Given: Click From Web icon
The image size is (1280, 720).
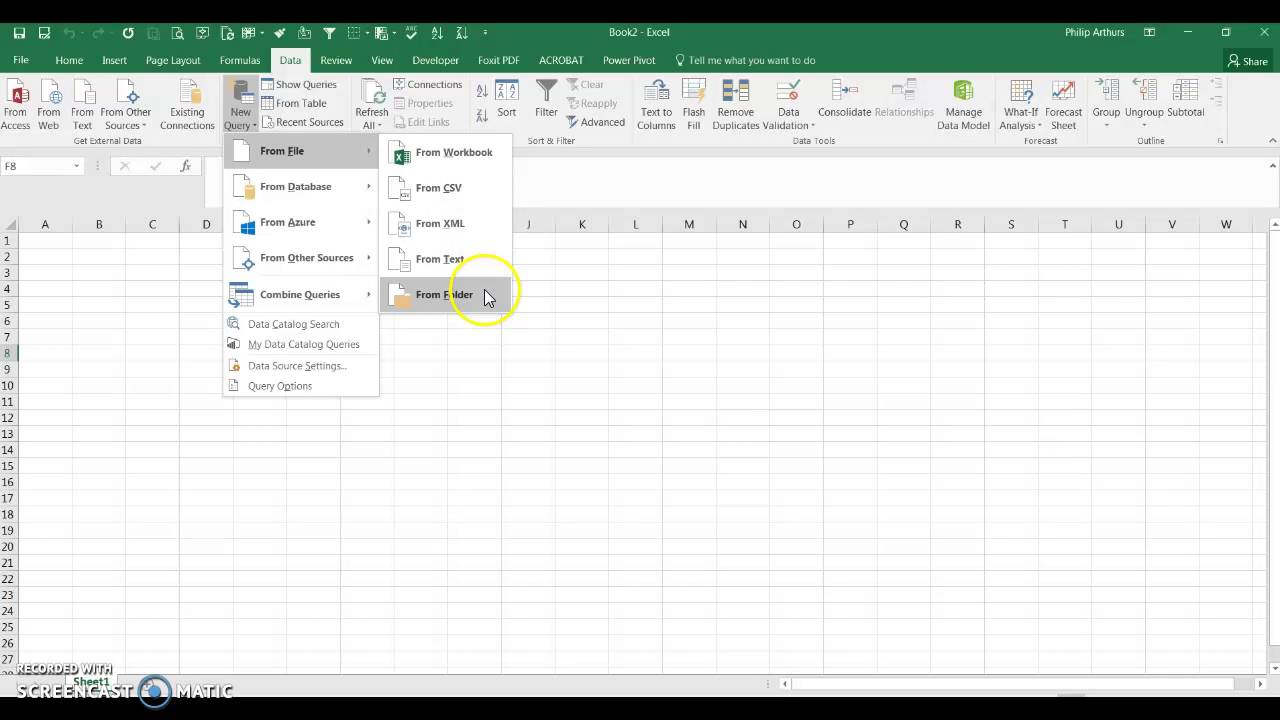Looking at the screenshot, I should [49, 105].
